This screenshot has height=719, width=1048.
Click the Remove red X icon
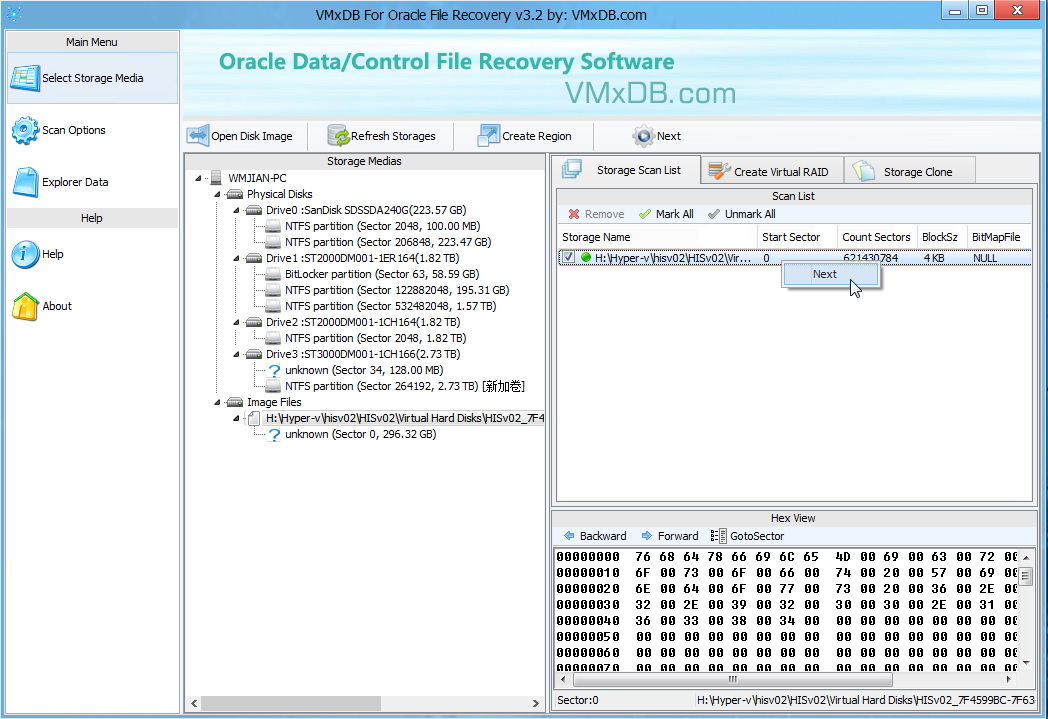click(573, 214)
